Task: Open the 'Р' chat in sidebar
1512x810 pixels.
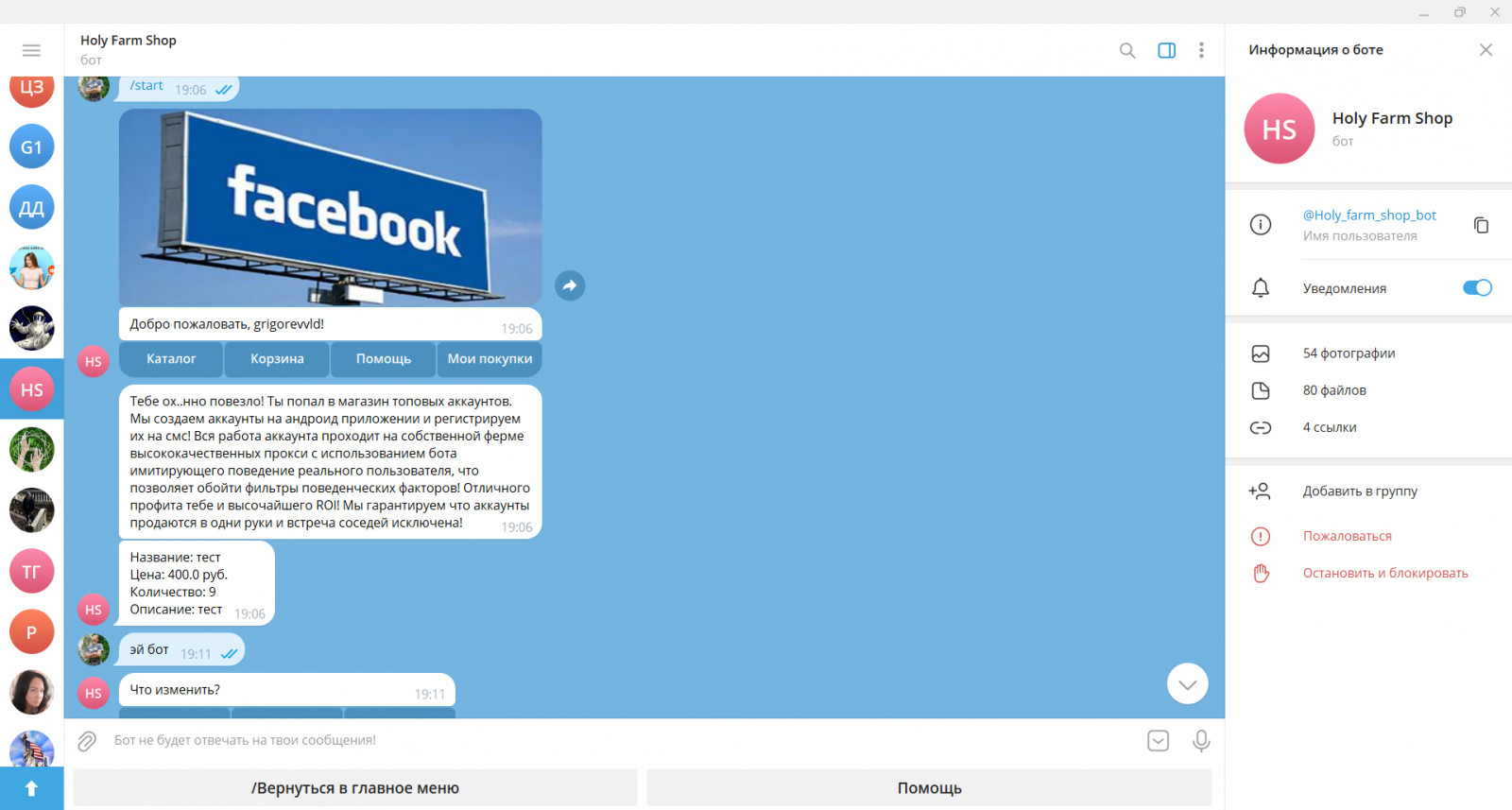Action: pyautogui.click(x=32, y=631)
